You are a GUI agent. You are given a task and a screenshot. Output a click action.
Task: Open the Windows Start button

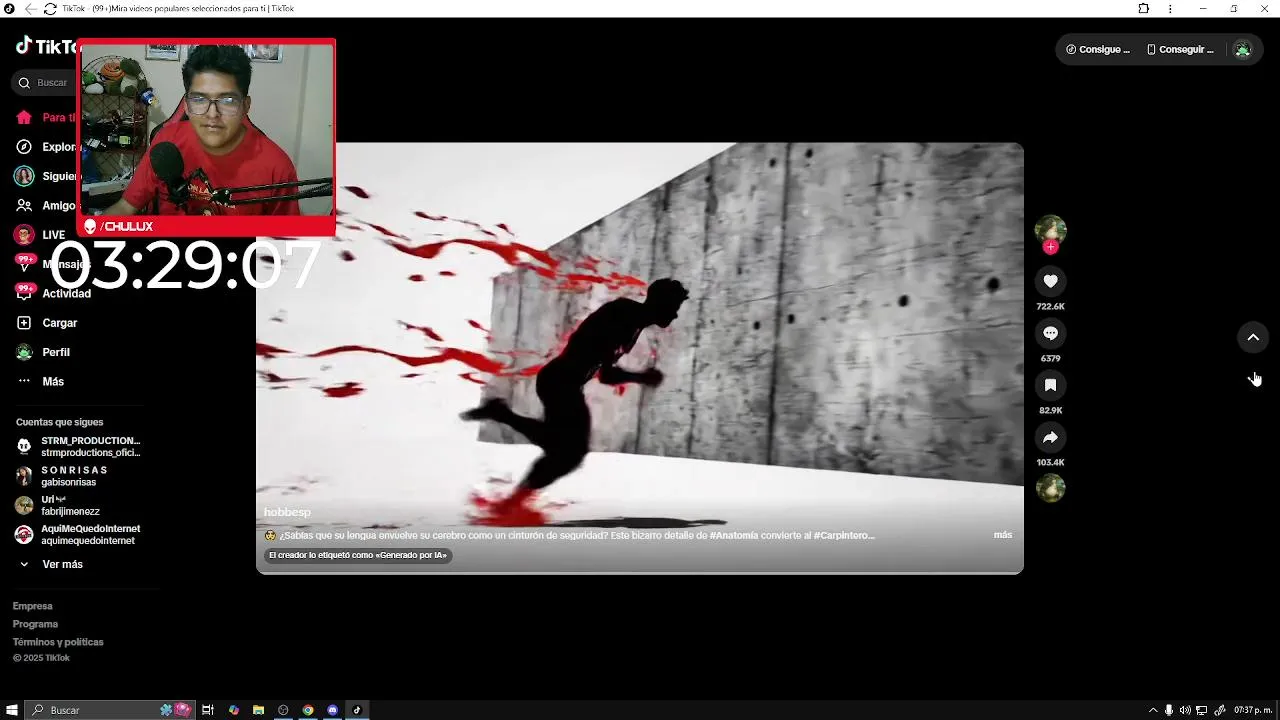(12, 710)
